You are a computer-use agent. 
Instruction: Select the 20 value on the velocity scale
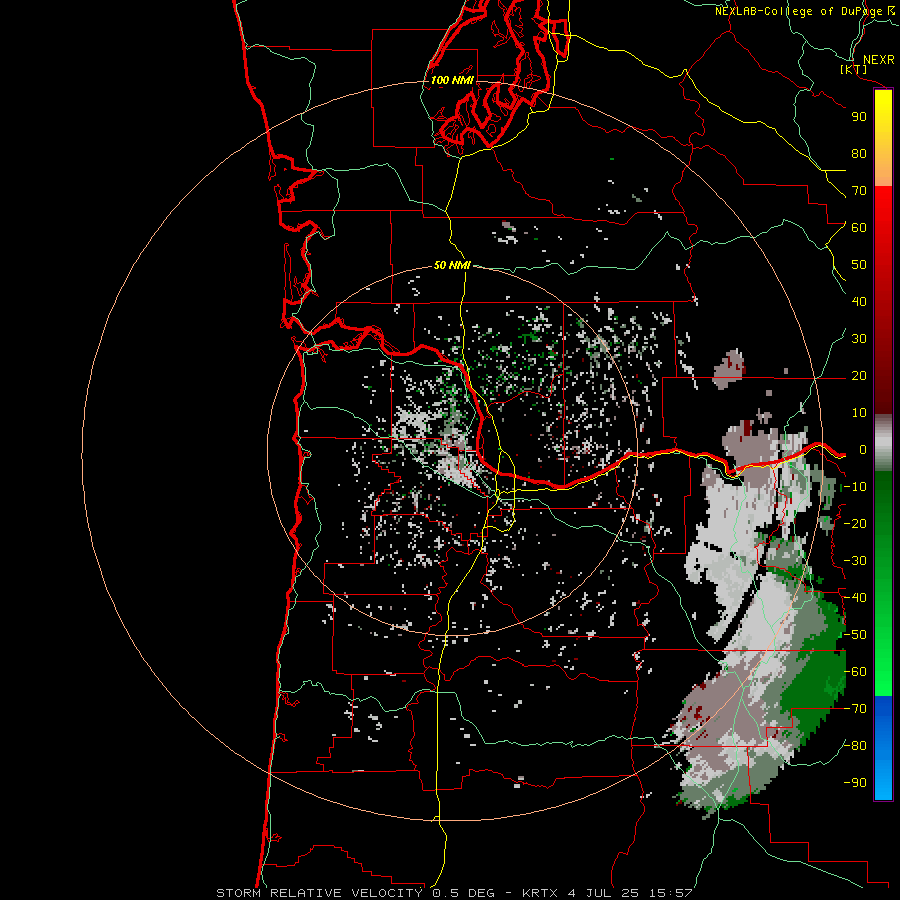tap(859, 376)
